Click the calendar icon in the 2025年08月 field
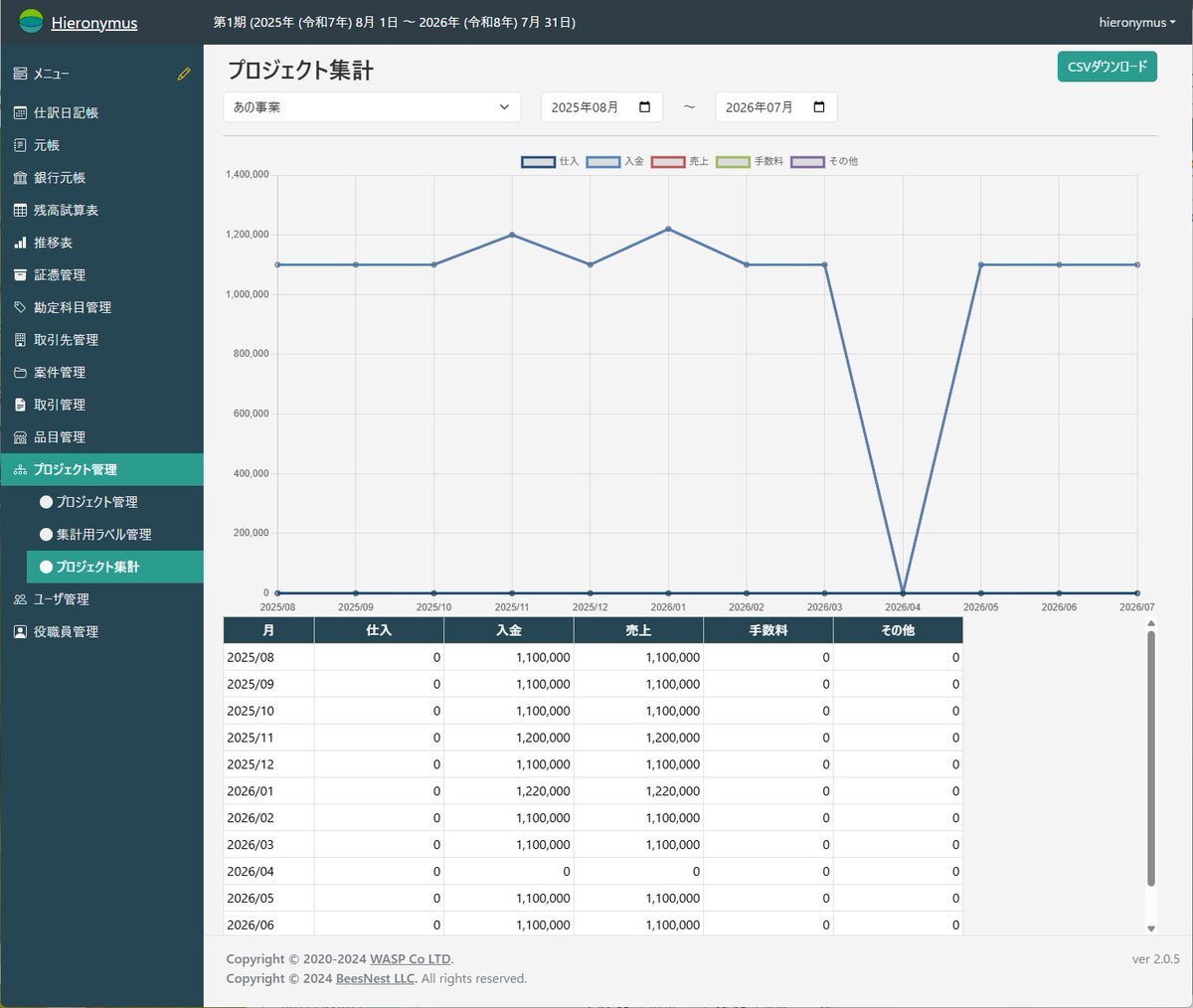Screen dimensions: 1193x1008 [644, 107]
